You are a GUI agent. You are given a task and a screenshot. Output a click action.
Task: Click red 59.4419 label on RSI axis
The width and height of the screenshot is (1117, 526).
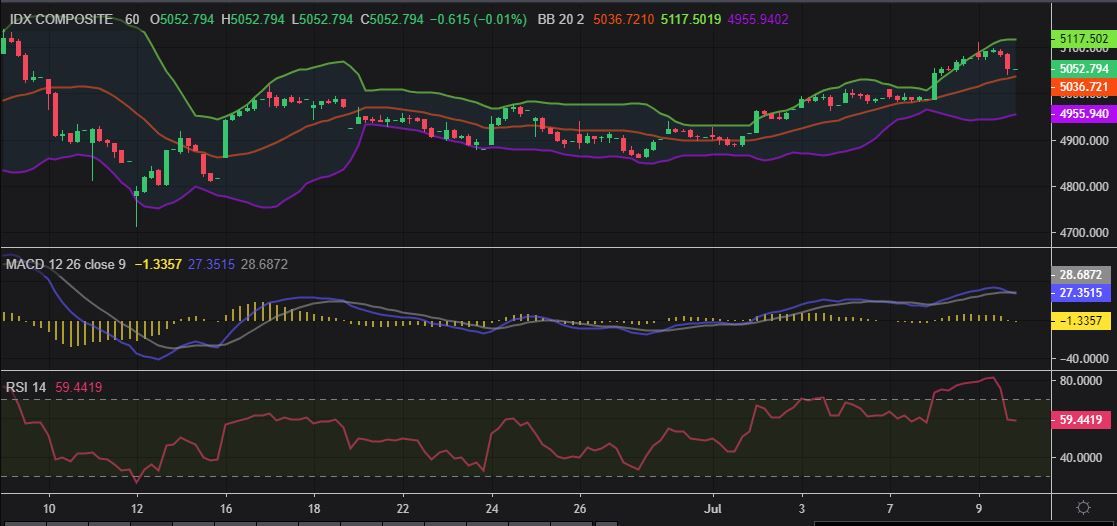coord(1083,420)
